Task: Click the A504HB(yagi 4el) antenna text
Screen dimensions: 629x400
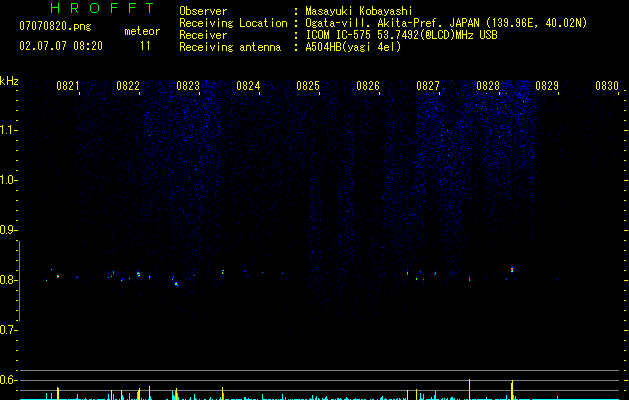Action: (353, 47)
